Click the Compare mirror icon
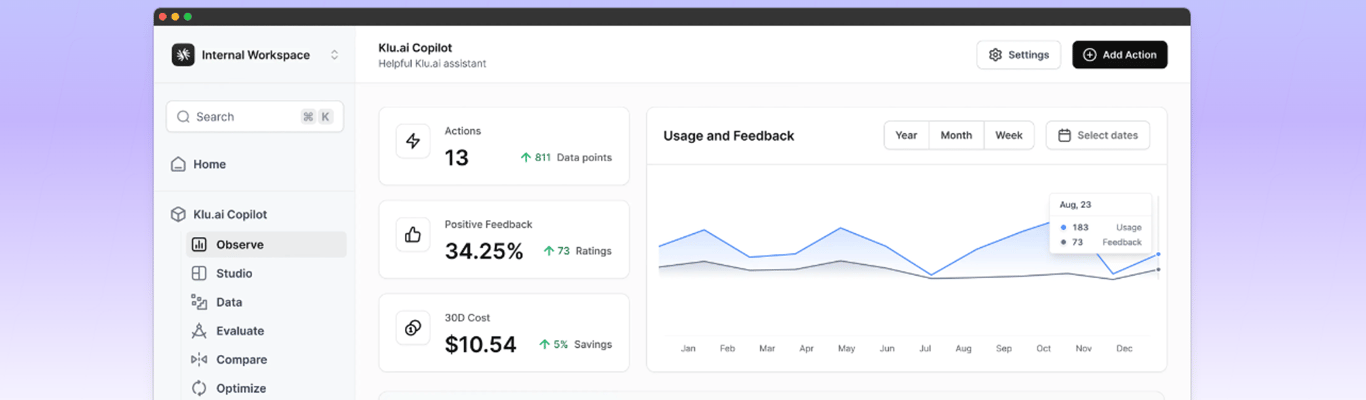 click(199, 360)
